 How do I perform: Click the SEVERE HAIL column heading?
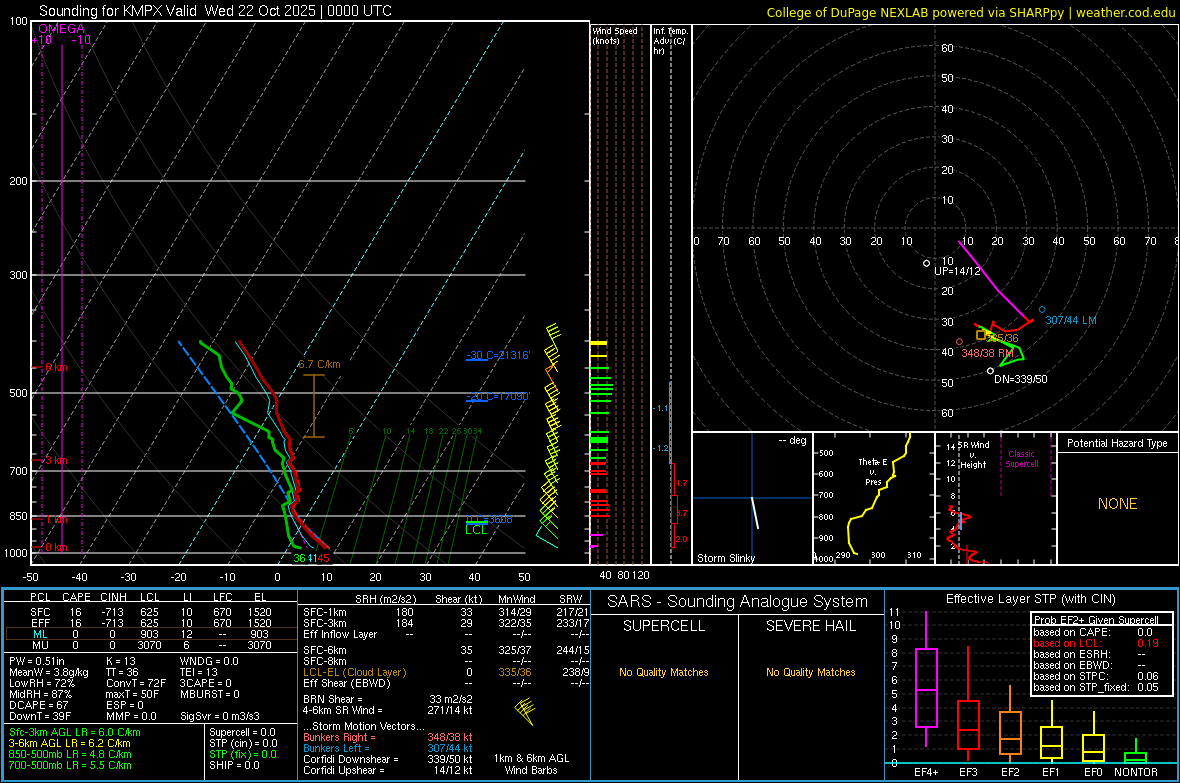[x=810, y=626]
